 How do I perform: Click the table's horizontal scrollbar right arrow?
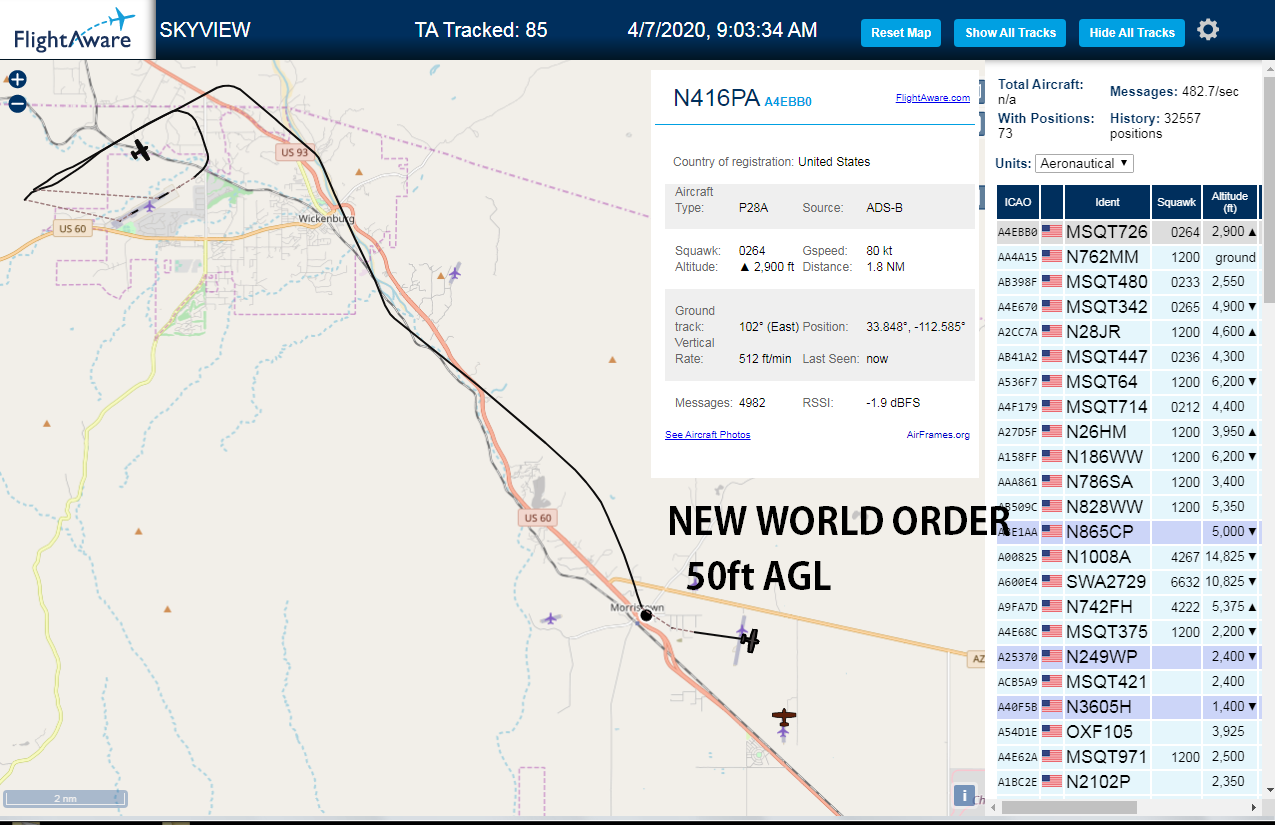1254,807
